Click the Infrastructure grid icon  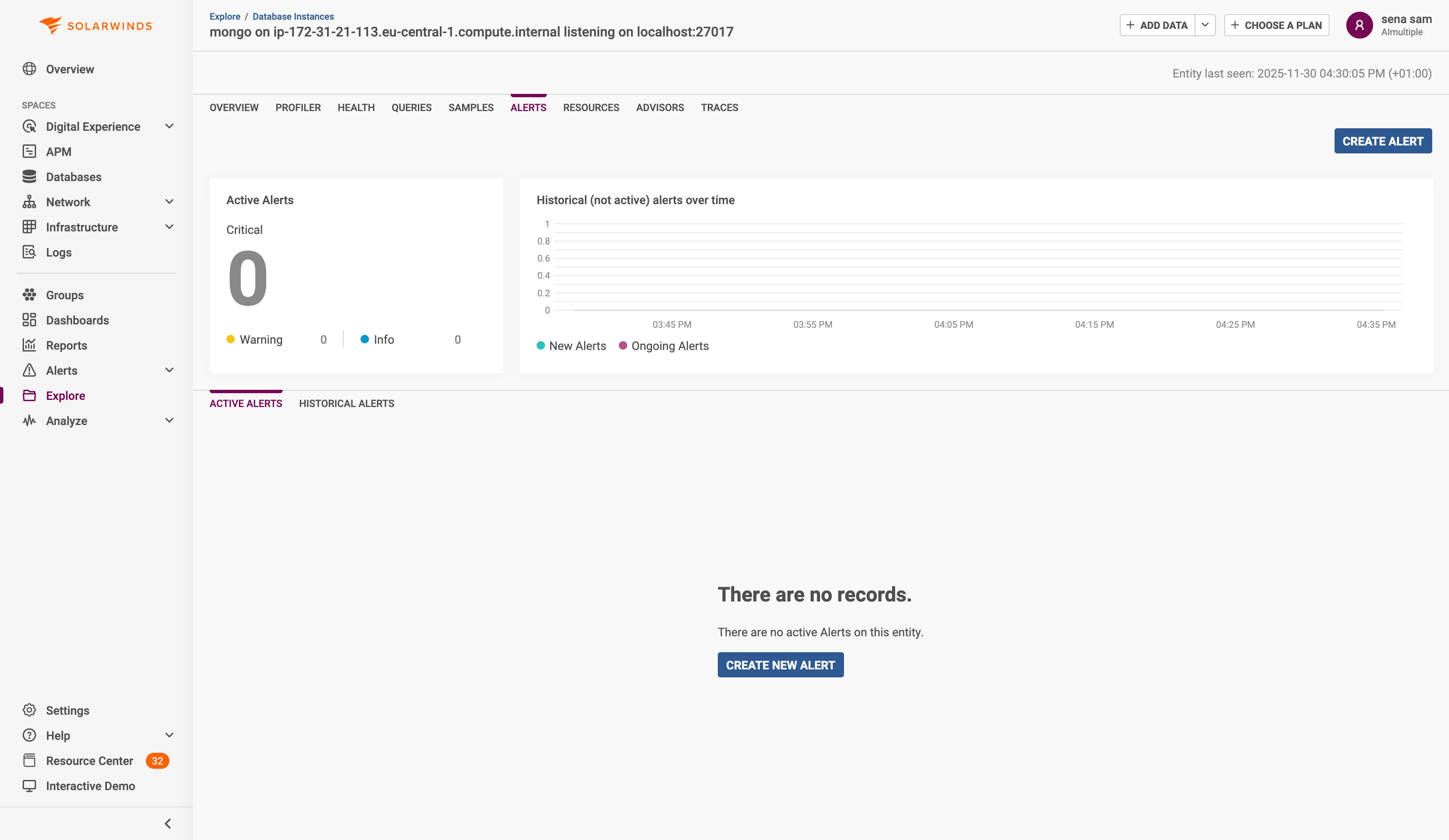(x=29, y=227)
